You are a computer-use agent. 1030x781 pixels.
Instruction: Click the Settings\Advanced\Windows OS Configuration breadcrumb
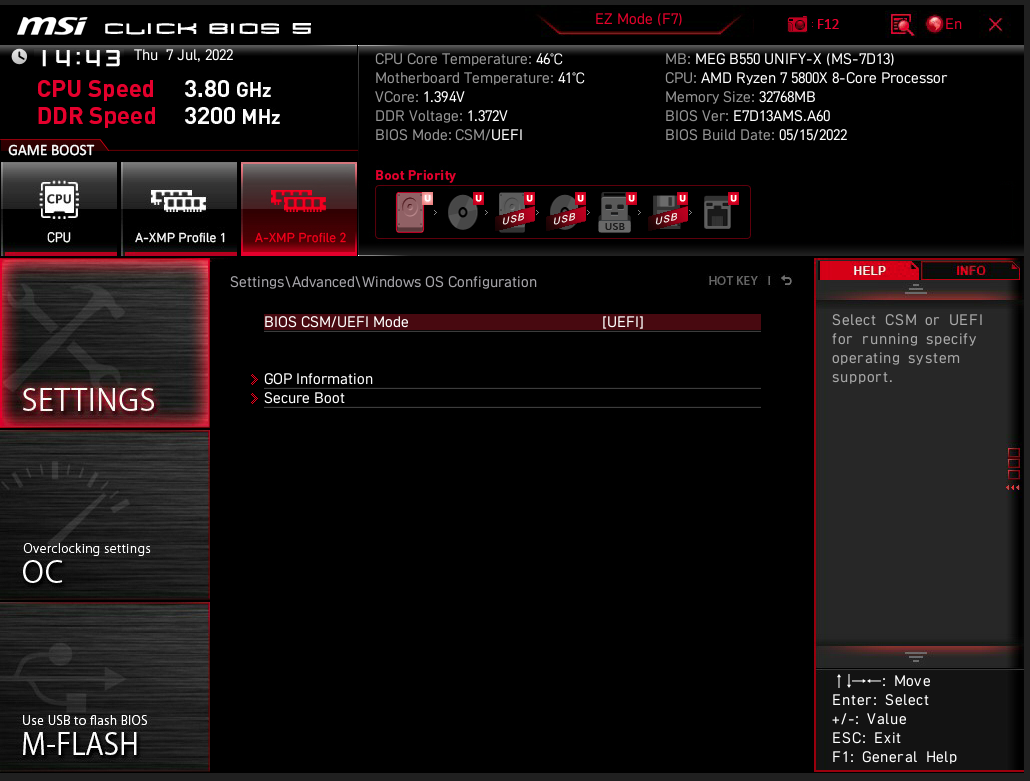coord(383,282)
